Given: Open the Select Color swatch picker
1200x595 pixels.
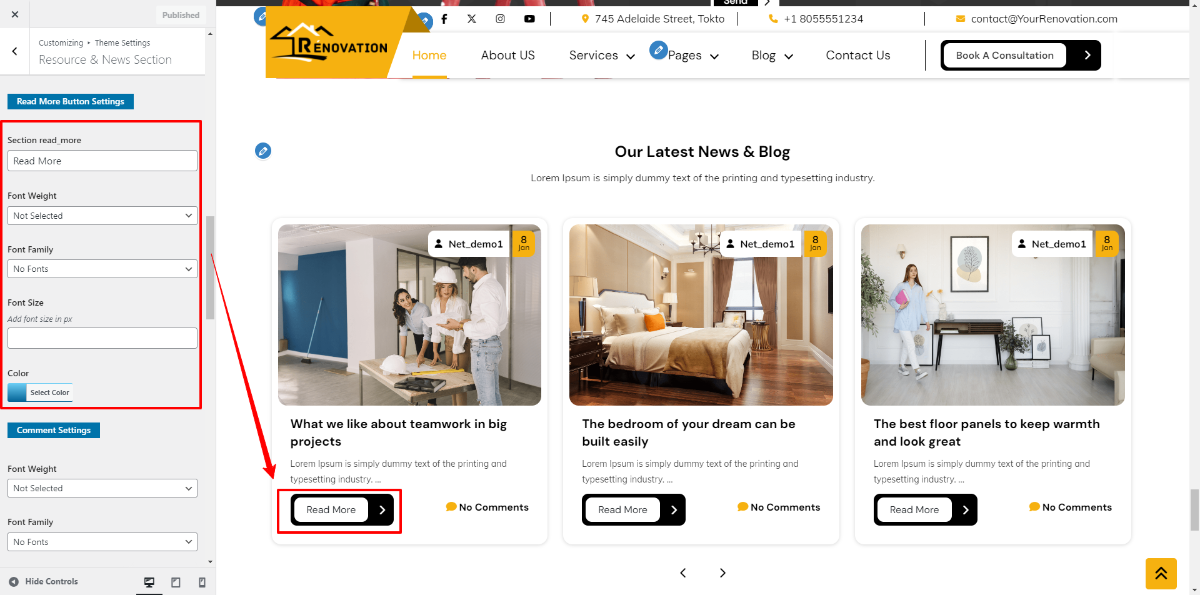Looking at the screenshot, I should tap(40, 393).
